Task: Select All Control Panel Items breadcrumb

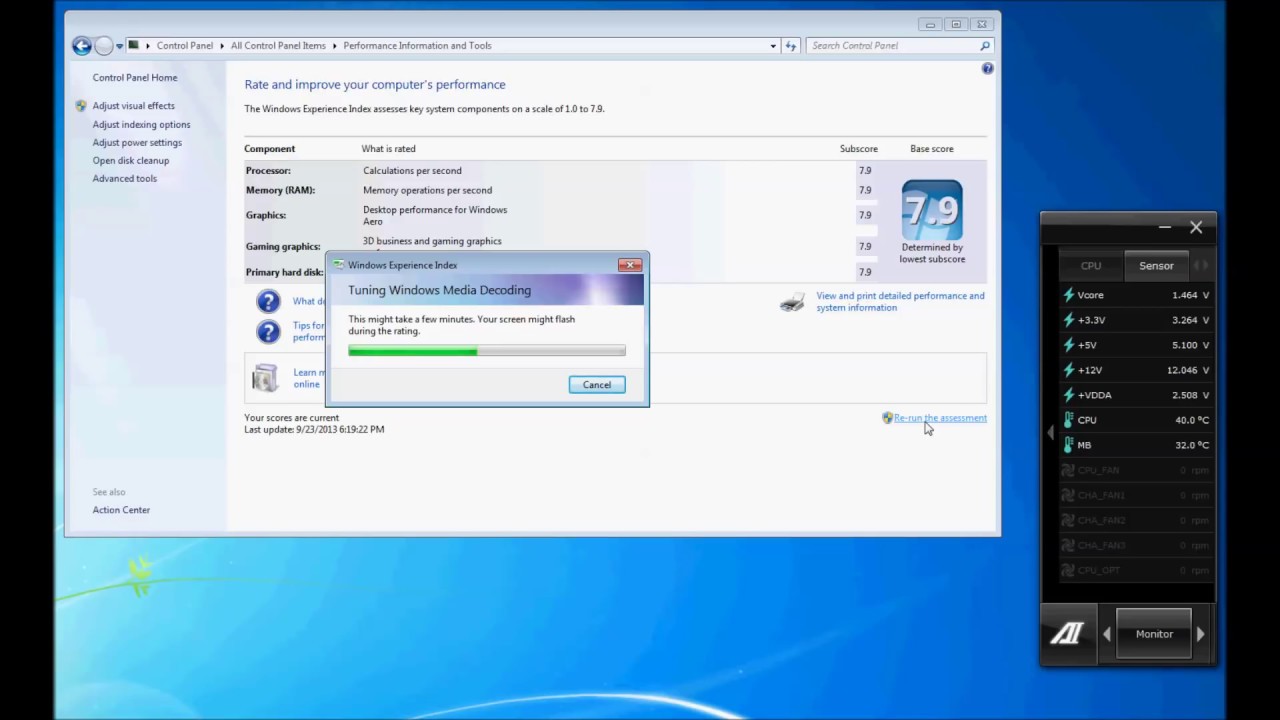Action: [278, 46]
